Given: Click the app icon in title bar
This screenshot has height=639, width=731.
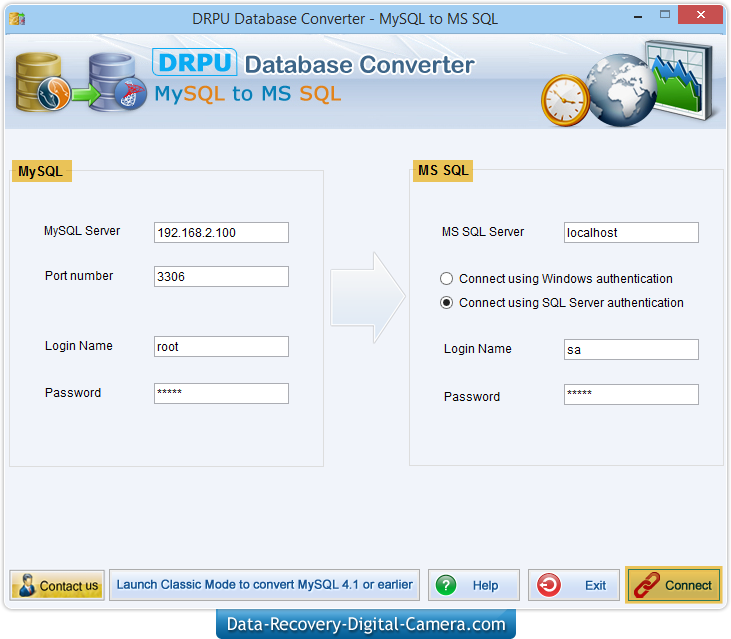Looking at the screenshot, I should (x=17, y=19).
